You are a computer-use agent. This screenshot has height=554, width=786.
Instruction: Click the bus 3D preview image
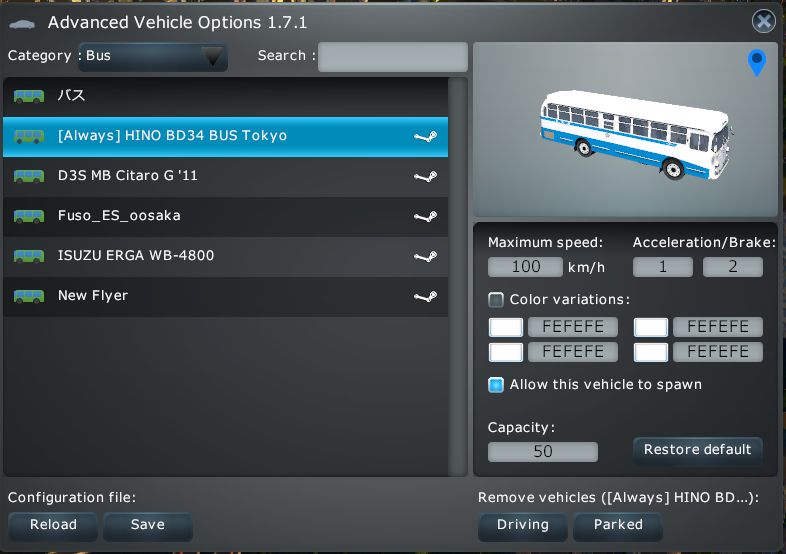(626, 129)
